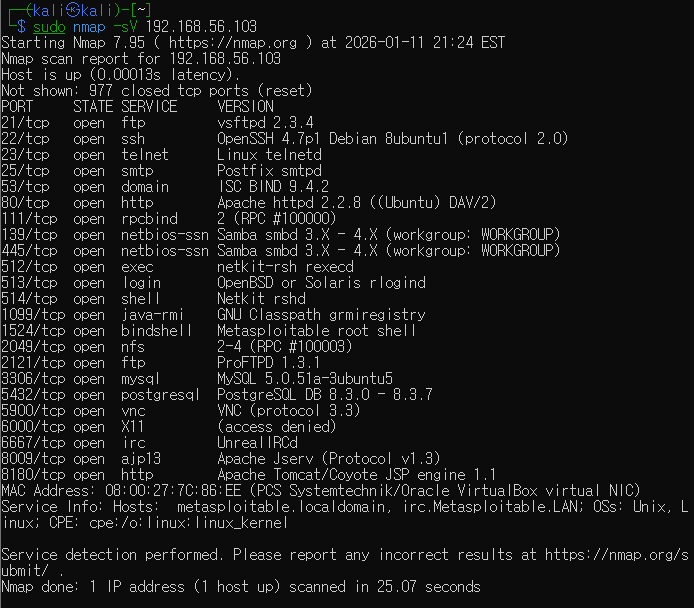Viewport: 694px width, 608px height.
Task: Select the 5432/tcp postgresql row
Action: tap(217, 394)
